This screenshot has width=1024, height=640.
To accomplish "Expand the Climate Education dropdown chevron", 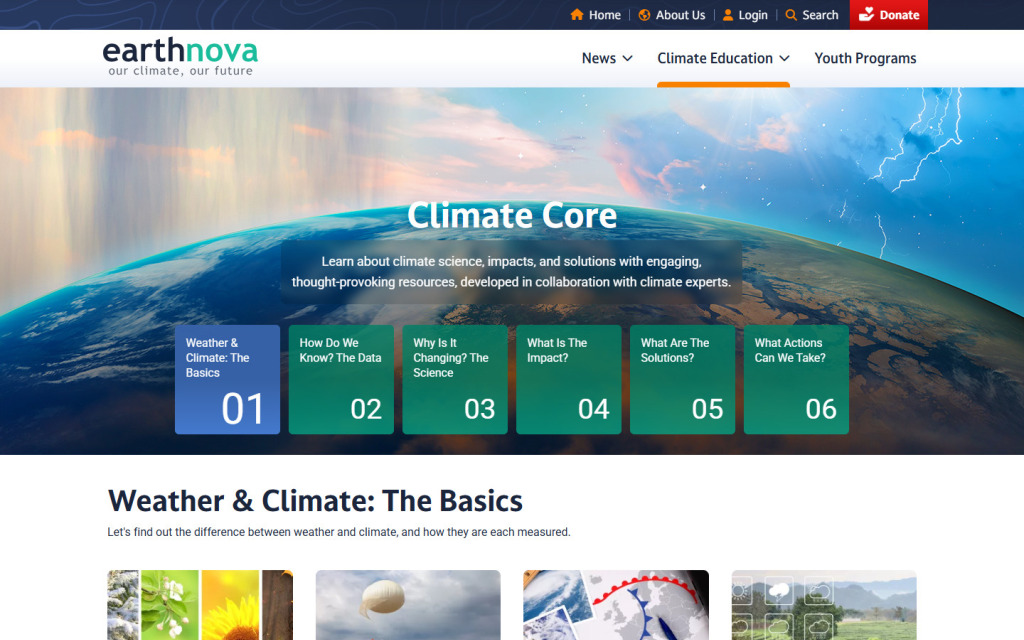I will tap(784, 59).
